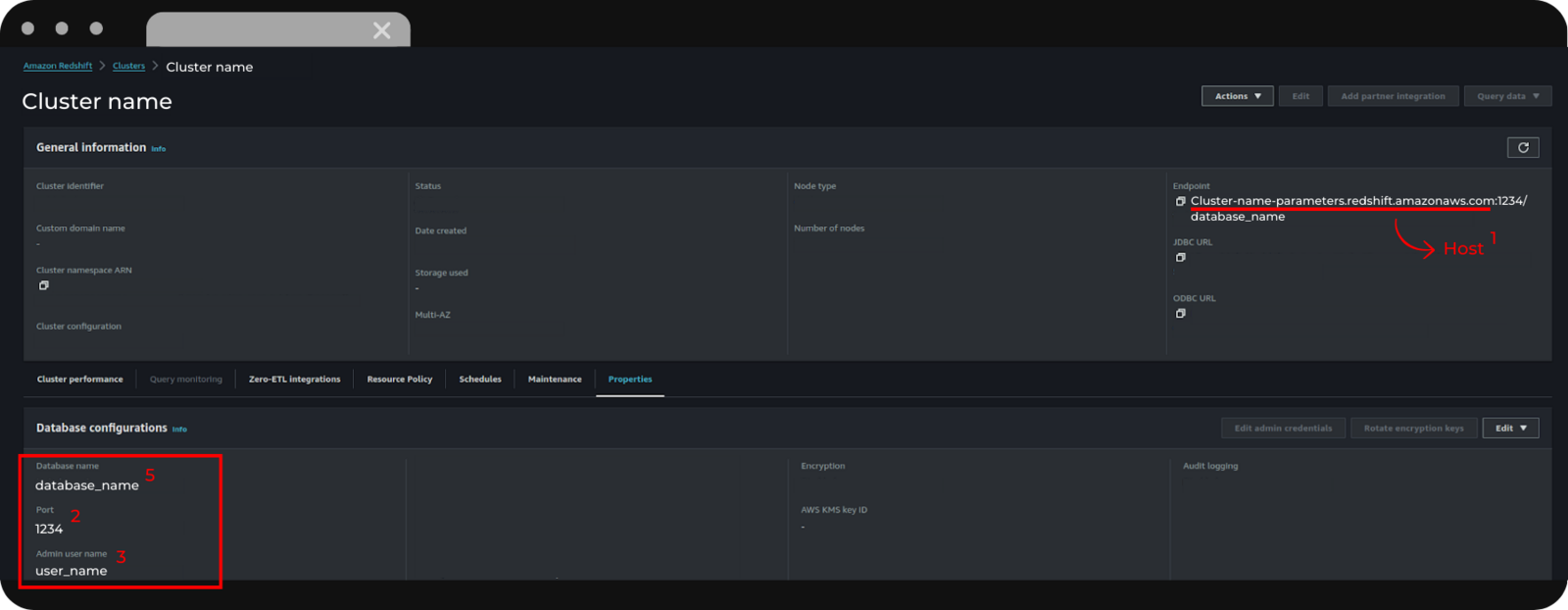Image resolution: width=1568 pixels, height=610 pixels.
Task: Open the Zero-ETL integrations tab
Action: click(294, 380)
